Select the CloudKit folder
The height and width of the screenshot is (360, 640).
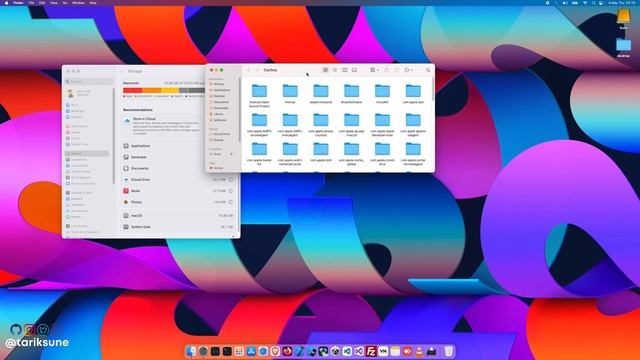tap(382, 94)
